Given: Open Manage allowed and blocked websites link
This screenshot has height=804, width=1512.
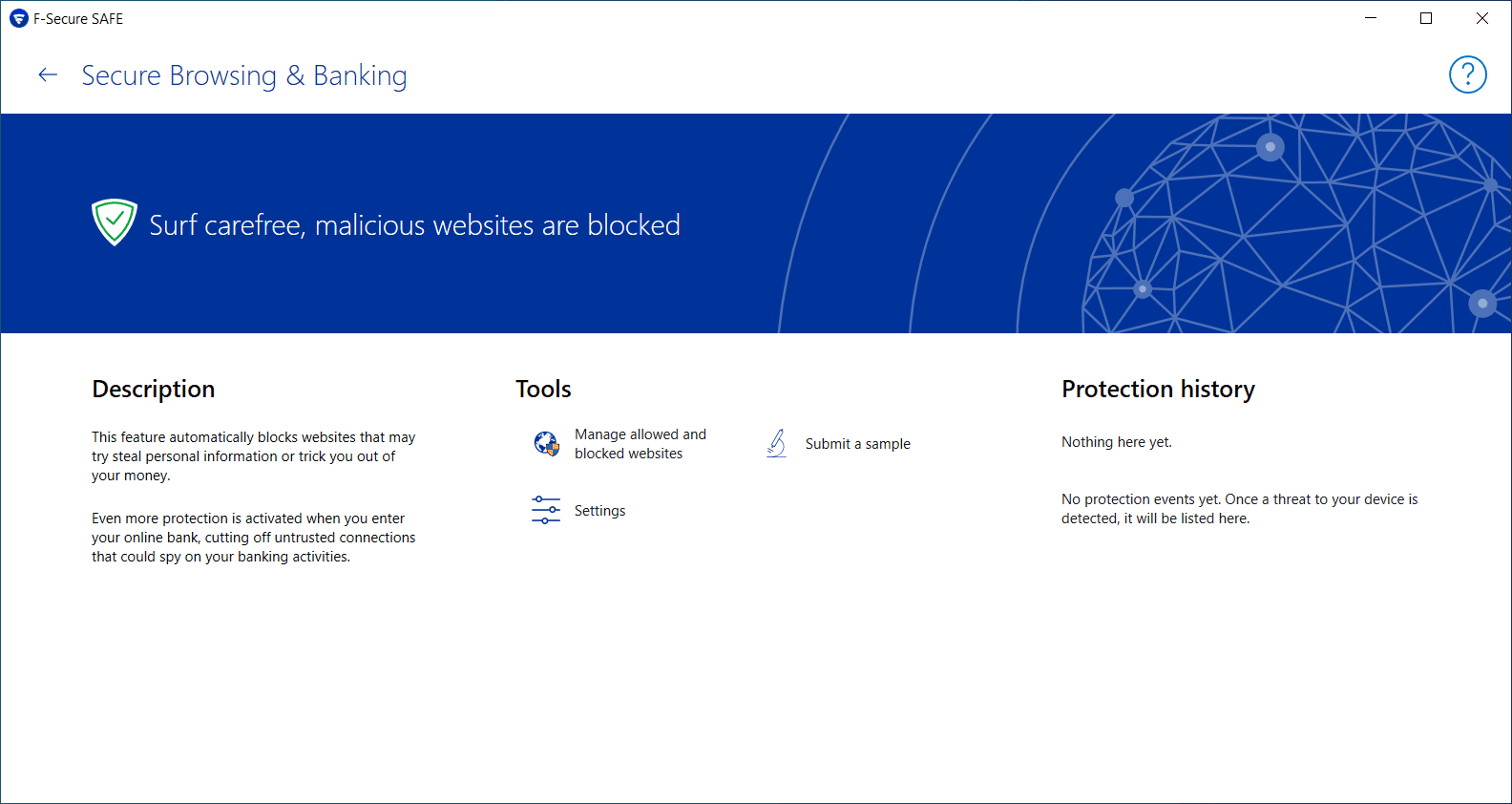Looking at the screenshot, I should [640, 444].
